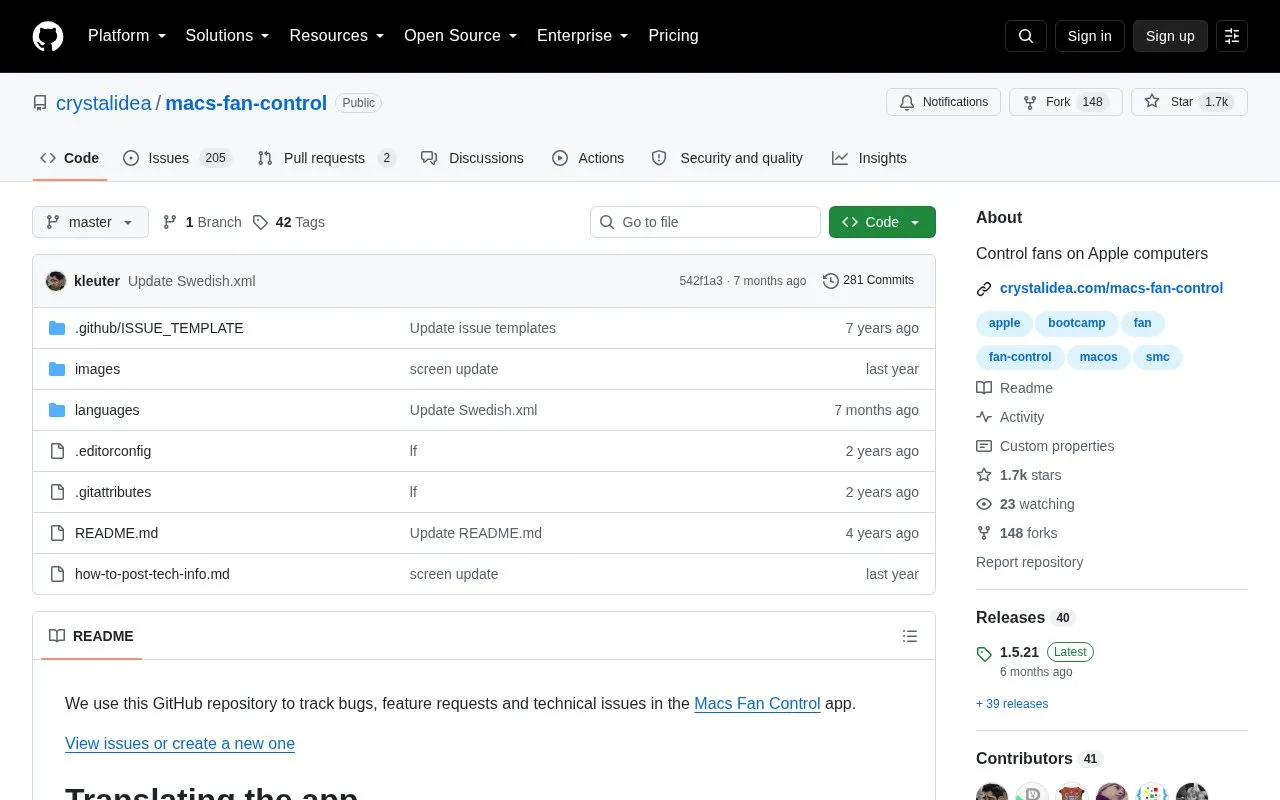Click the release tag icon for 1.5.21
This screenshot has width=1280, height=800.
pos(984,654)
